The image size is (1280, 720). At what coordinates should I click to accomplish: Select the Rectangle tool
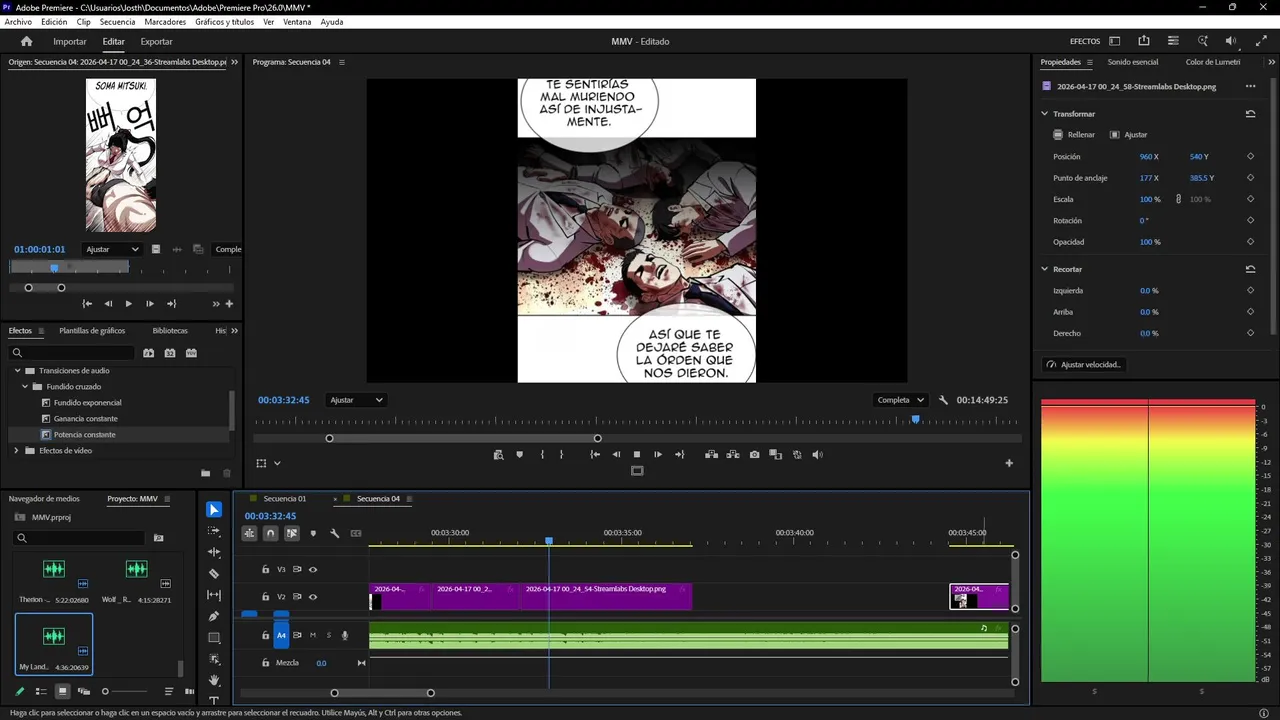pos(214,638)
